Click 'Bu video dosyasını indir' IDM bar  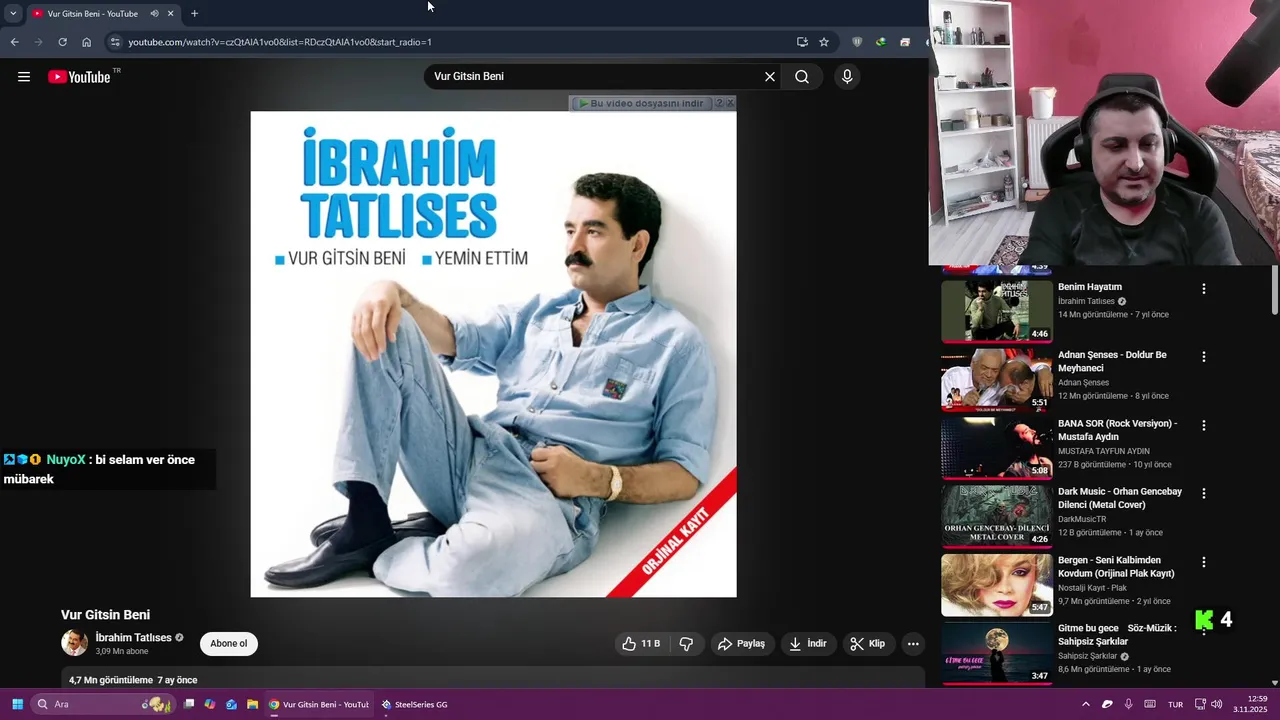641,104
